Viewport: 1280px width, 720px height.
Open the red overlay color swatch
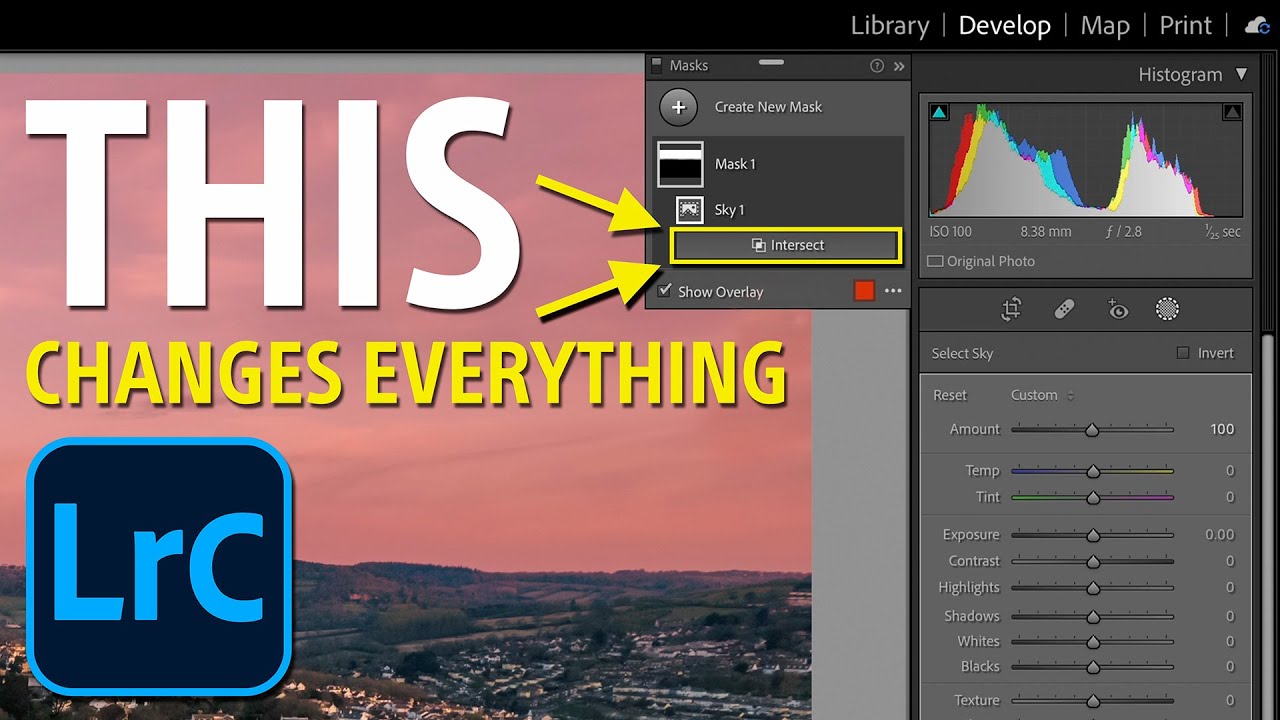tap(864, 291)
